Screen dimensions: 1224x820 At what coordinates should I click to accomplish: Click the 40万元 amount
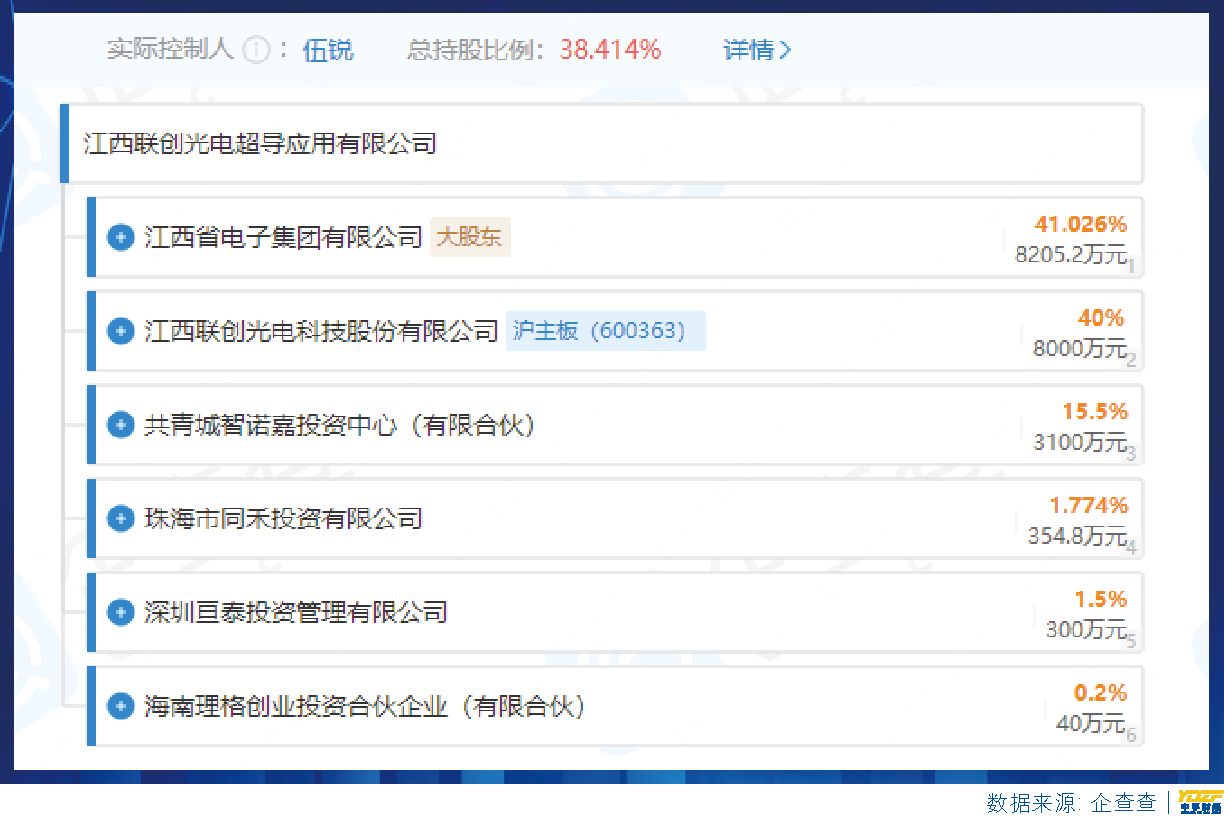click(1091, 723)
